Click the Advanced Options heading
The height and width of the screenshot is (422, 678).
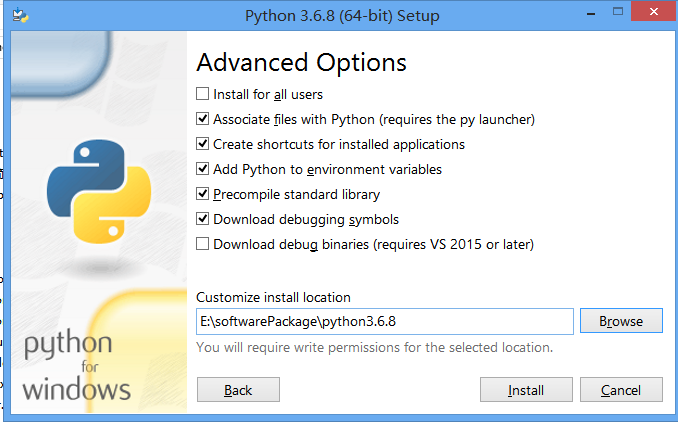pyautogui.click(x=301, y=62)
